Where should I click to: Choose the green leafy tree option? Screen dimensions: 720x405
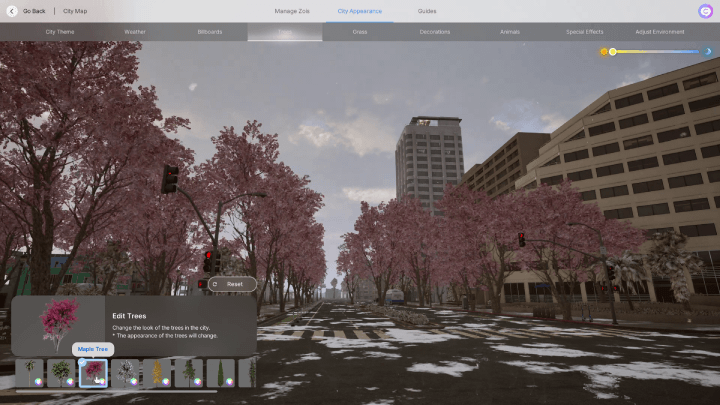click(61, 373)
